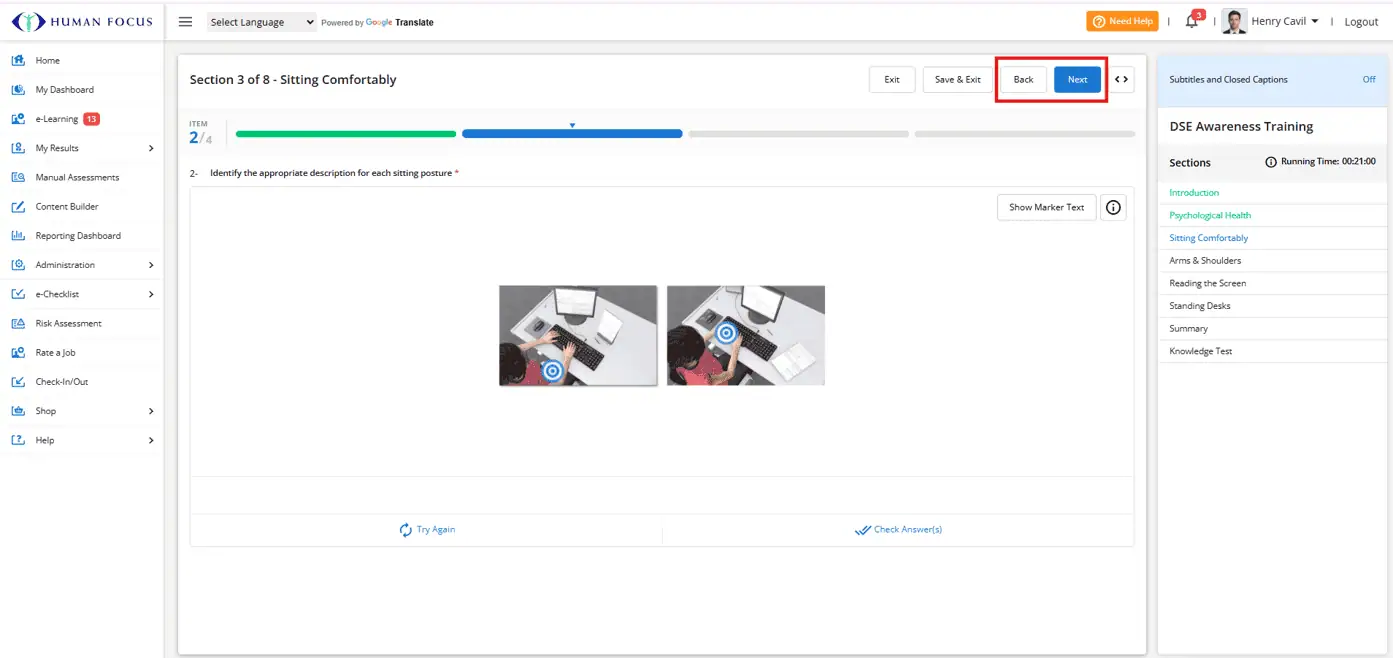Click Check Answer(s) link

[898, 530]
